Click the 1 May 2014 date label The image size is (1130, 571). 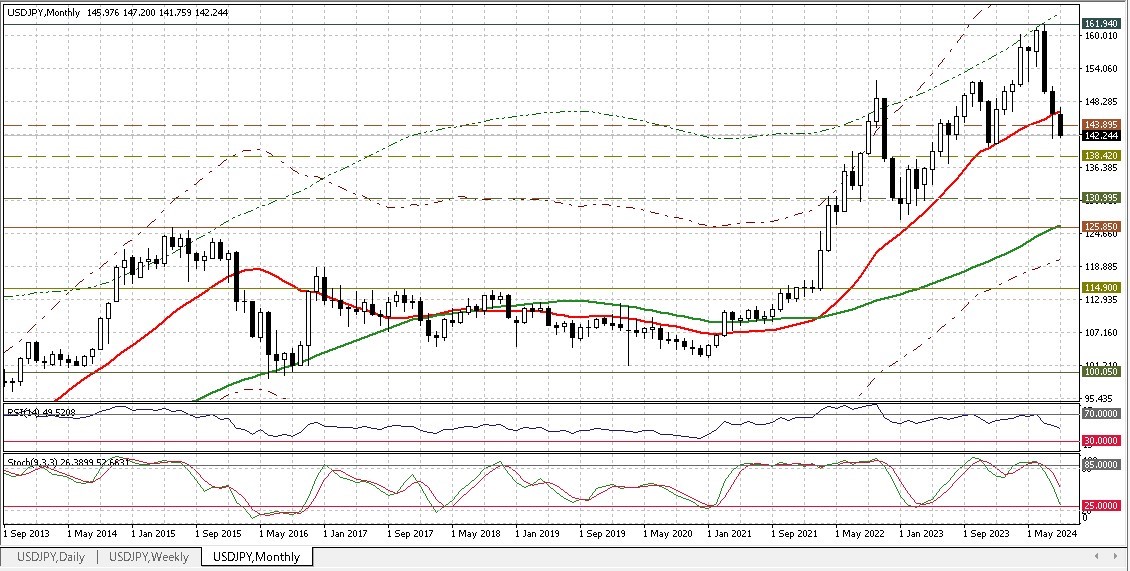coord(92,534)
